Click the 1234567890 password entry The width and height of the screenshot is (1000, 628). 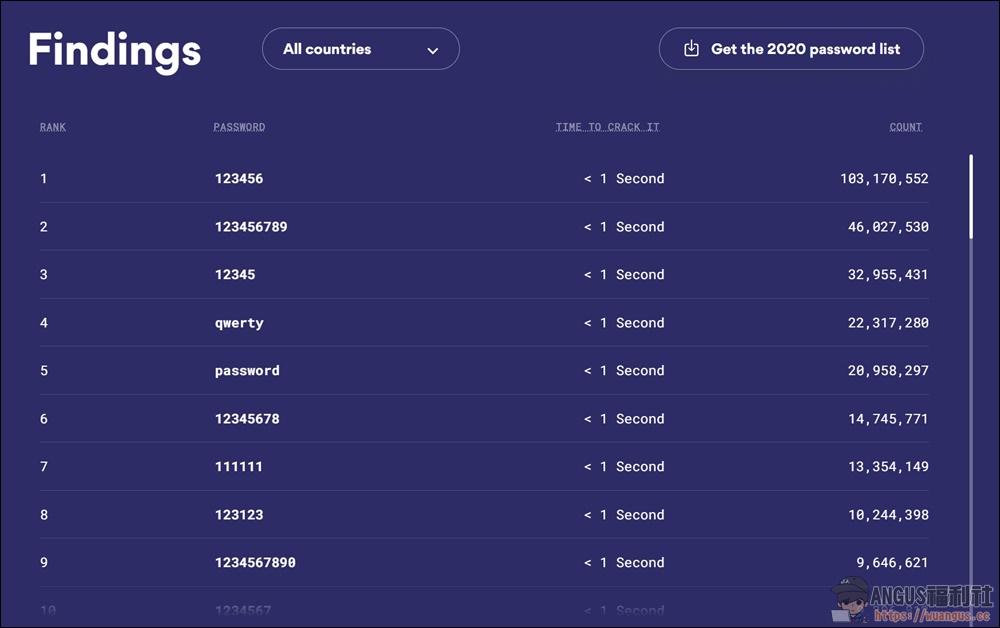coord(255,562)
